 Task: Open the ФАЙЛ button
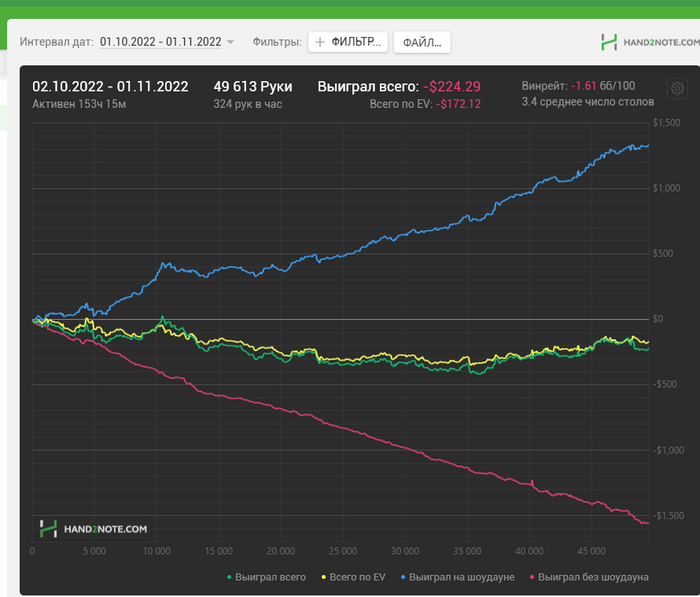click(422, 42)
